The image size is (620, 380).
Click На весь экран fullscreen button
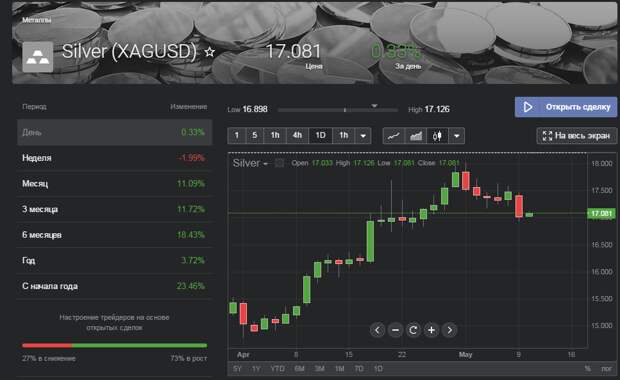pyautogui.click(x=577, y=136)
